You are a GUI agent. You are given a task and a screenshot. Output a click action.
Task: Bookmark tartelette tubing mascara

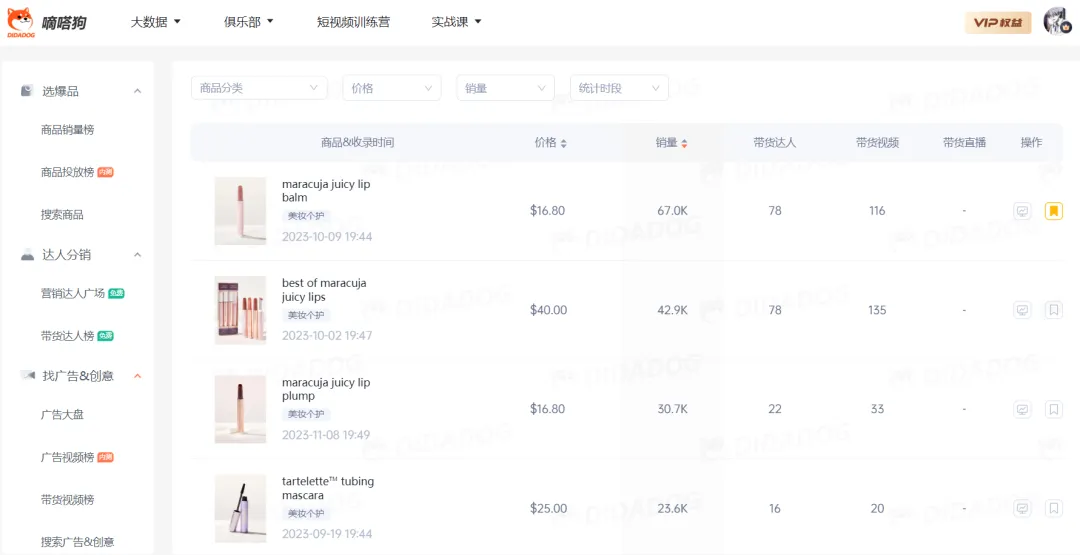pyautogui.click(x=1054, y=508)
